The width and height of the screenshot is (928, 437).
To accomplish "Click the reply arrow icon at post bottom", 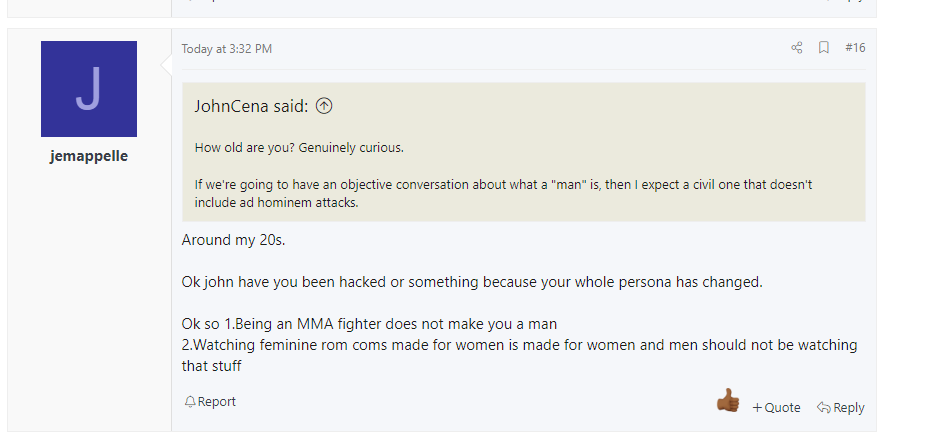I will [823, 407].
